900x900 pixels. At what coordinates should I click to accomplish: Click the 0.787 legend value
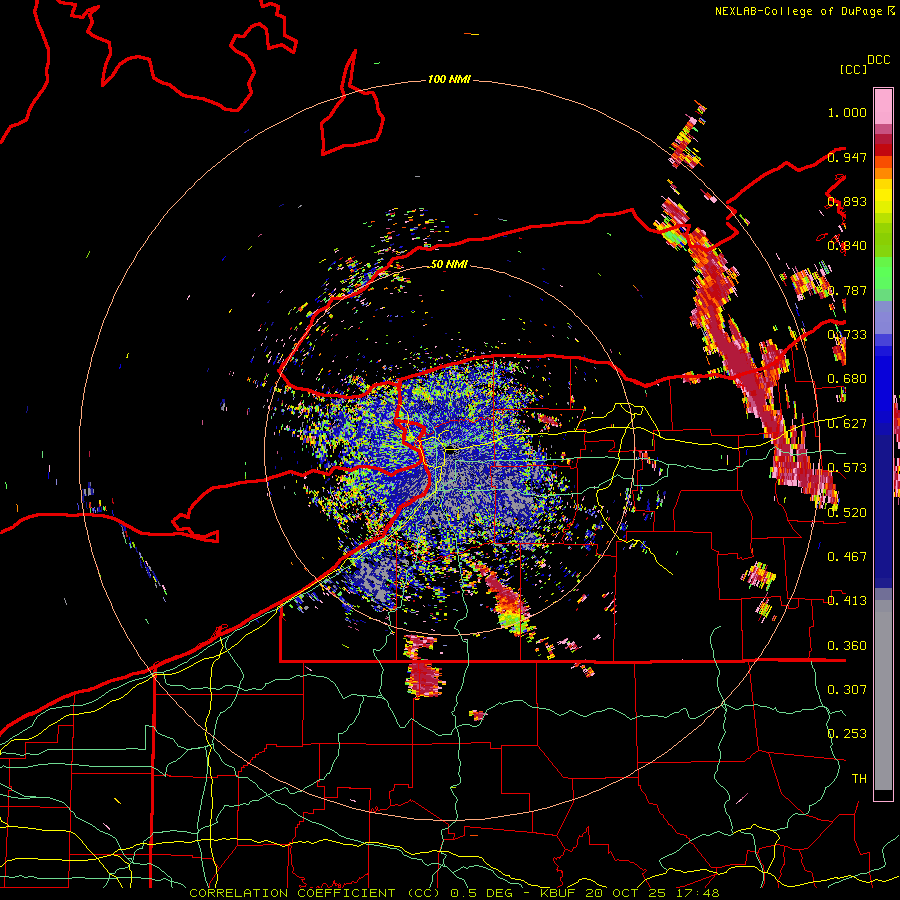pyautogui.click(x=847, y=290)
